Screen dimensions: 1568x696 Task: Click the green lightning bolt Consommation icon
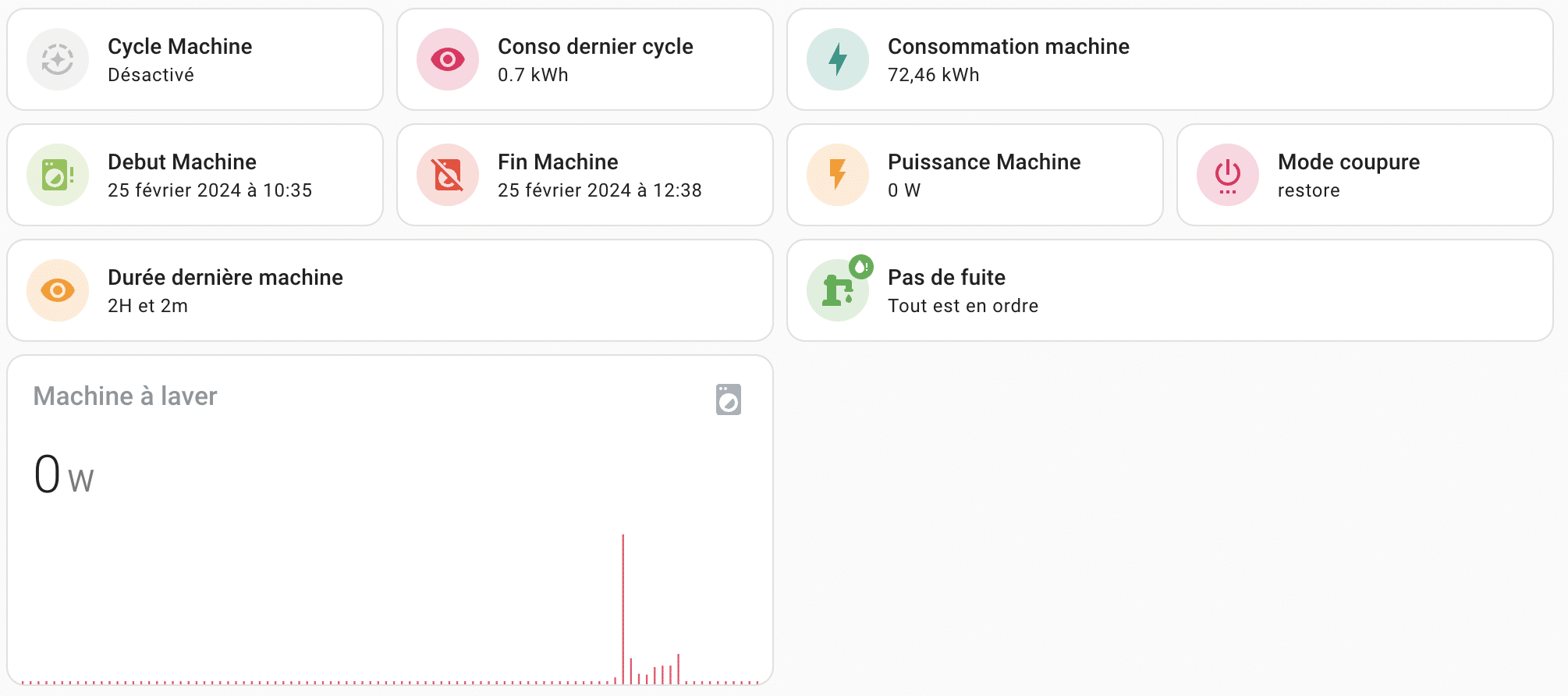tap(838, 59)
